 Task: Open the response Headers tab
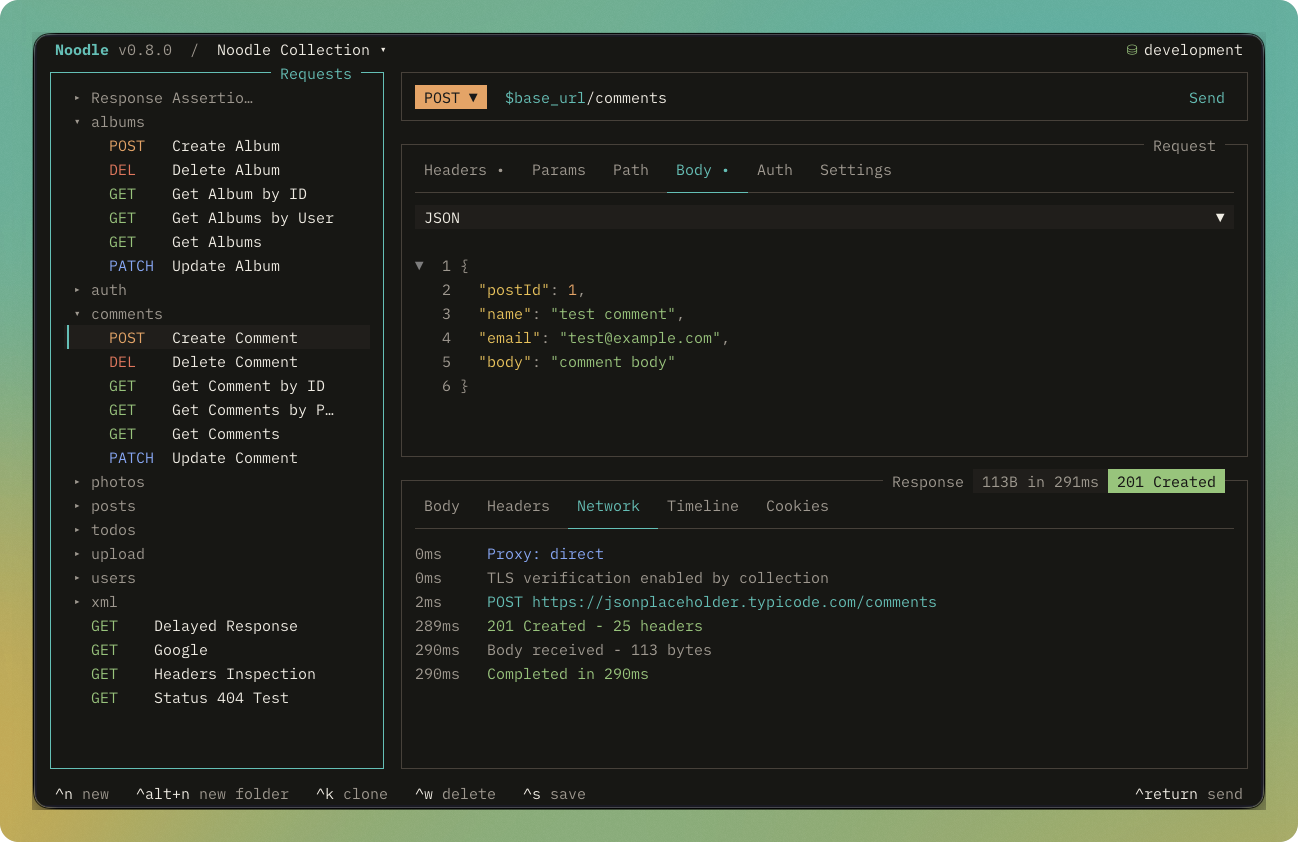pyautogui.click(x=518, y=506)
